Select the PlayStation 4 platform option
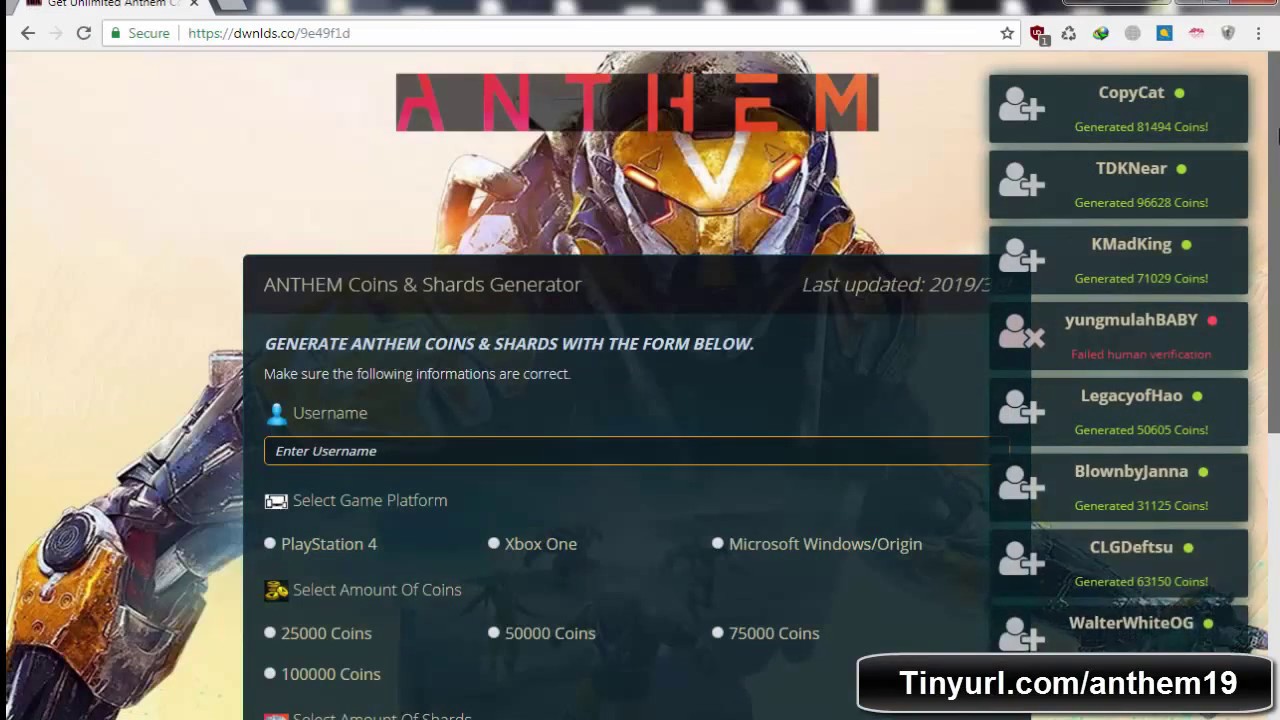1280x720 pixels. [x=270, y=543]
